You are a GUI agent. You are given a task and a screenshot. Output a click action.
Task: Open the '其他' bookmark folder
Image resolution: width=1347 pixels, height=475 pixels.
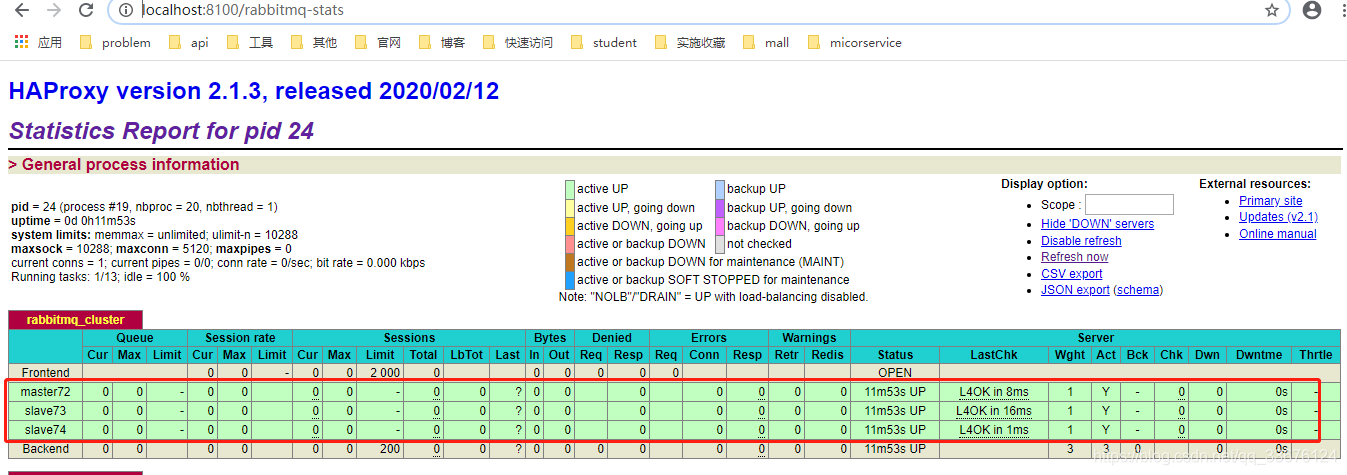(x=313, y=42)
